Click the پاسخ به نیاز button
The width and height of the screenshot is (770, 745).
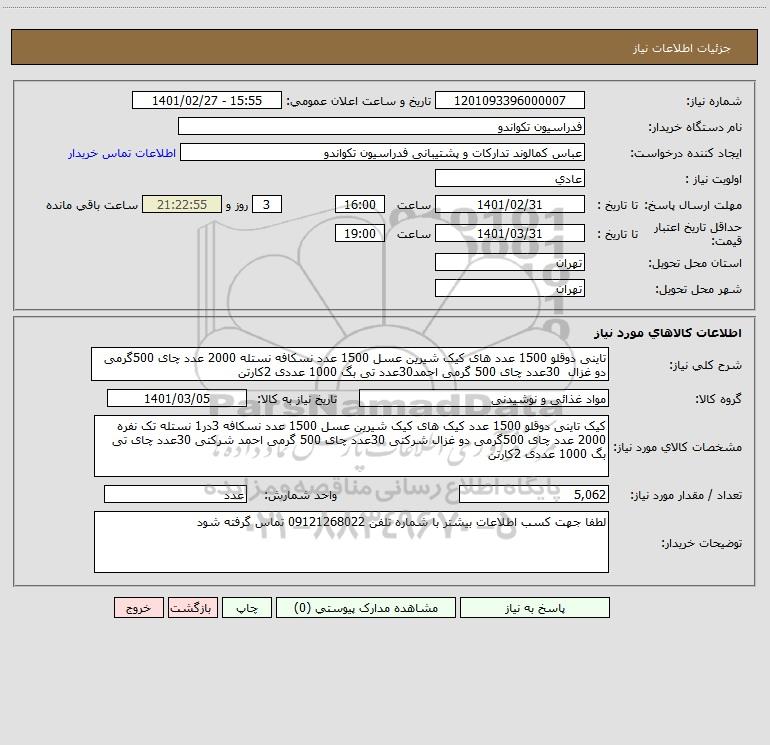click(x=535, y=607)
